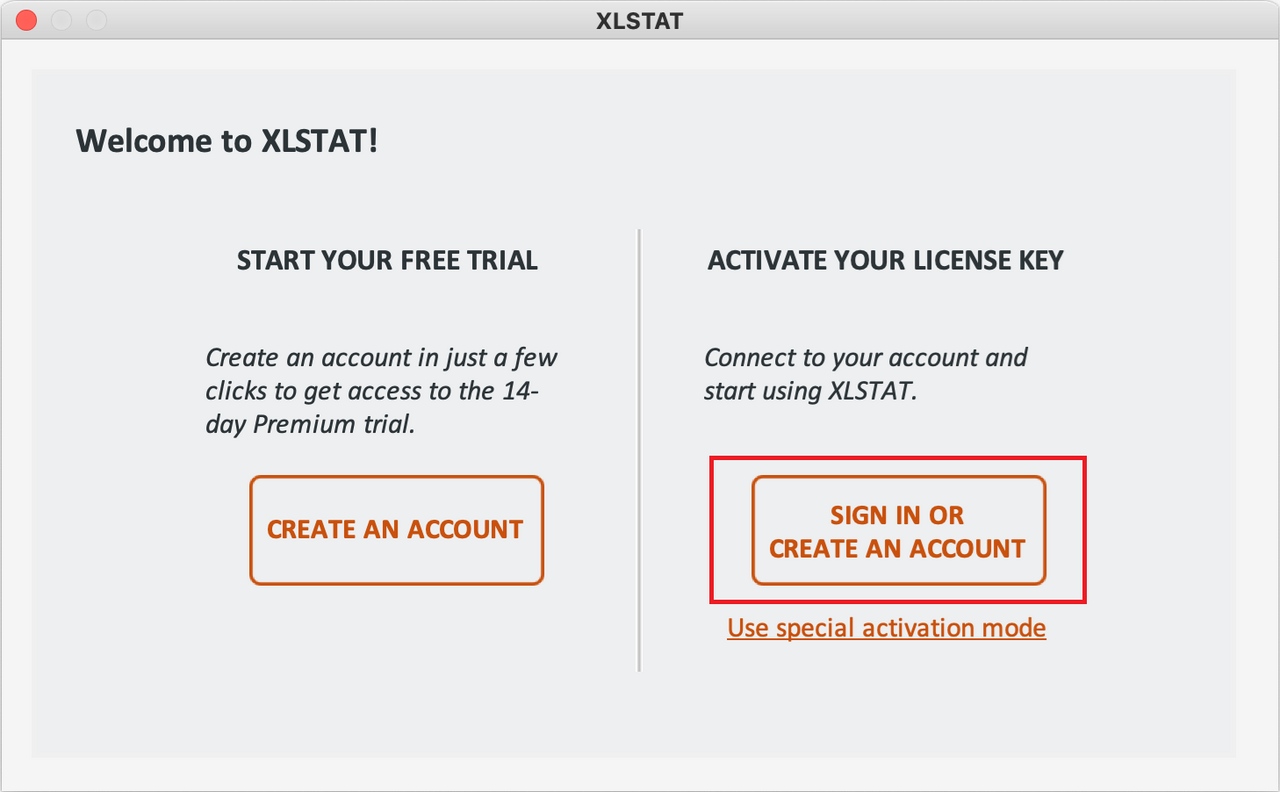Close the XLSTAT window with red button
This screenshot has width=1280, height=792.
click(x=27, y=20)
